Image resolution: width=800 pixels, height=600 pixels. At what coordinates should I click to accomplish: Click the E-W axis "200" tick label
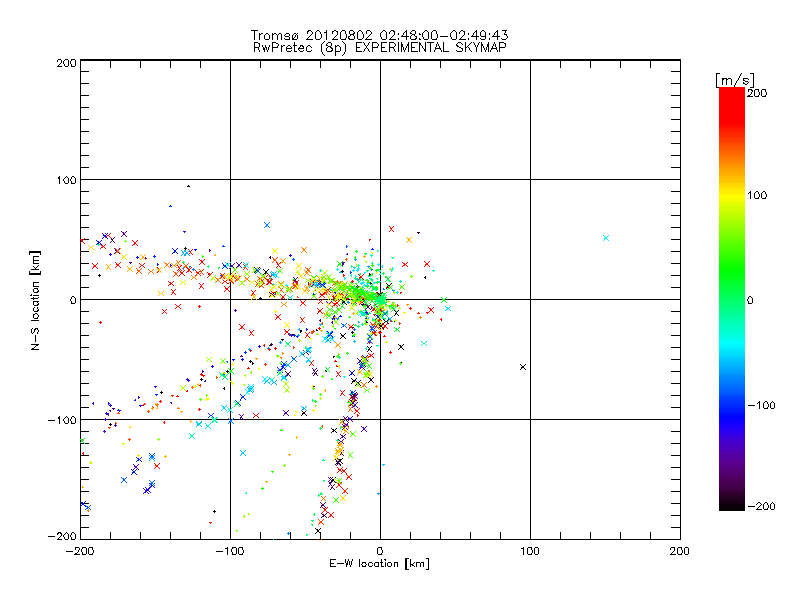click(x=680, y=551)
